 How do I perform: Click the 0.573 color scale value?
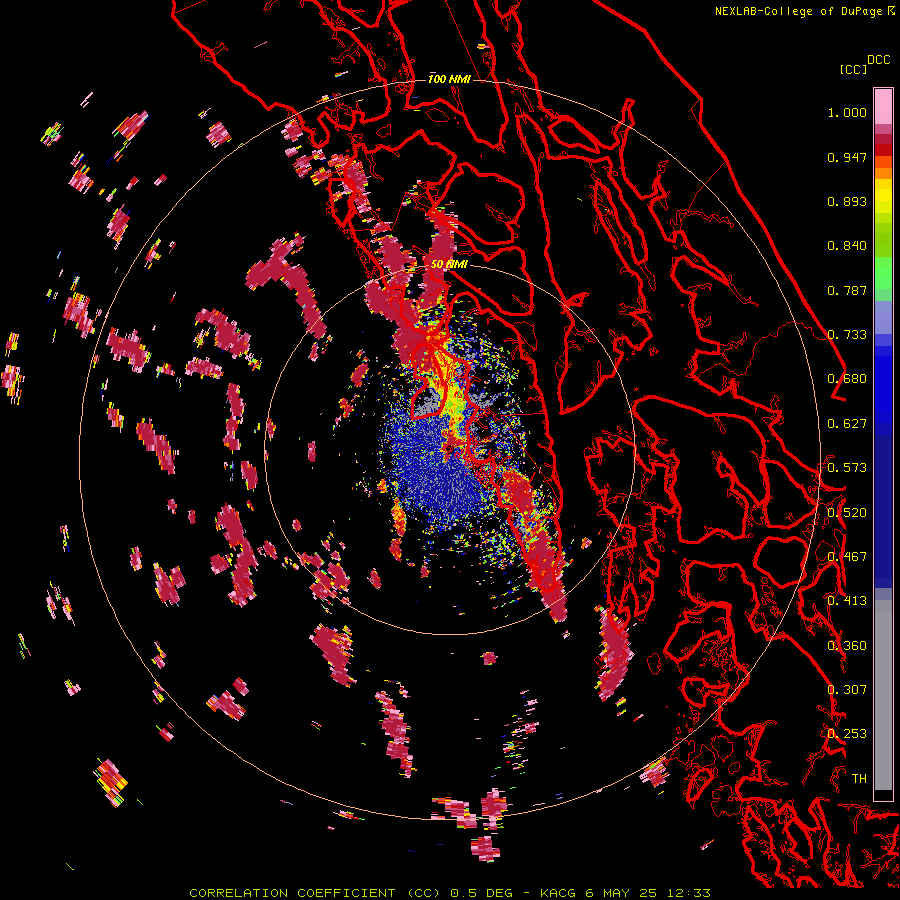847,468
